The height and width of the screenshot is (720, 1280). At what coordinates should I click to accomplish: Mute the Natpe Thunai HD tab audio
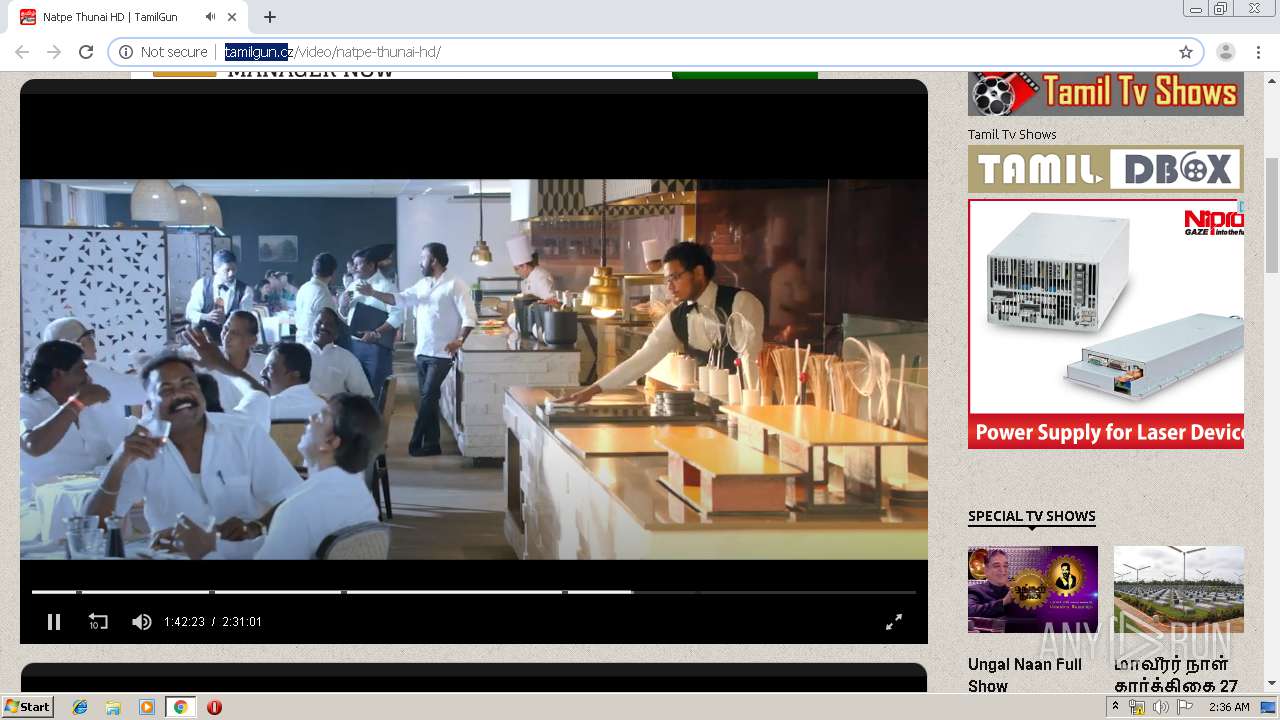point(210,17)
